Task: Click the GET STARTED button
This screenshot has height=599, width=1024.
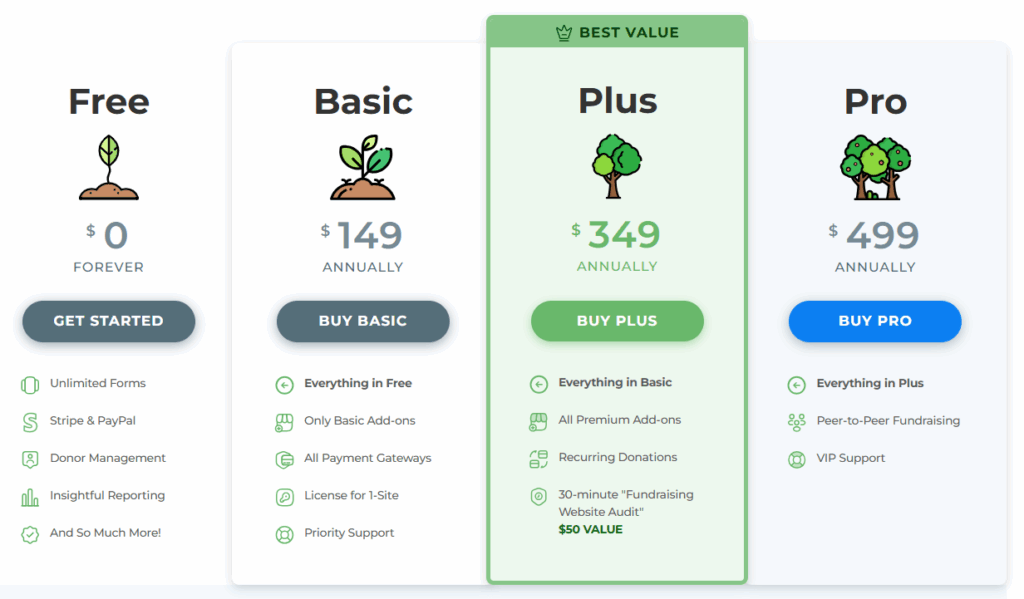Action: coord(108,321)
